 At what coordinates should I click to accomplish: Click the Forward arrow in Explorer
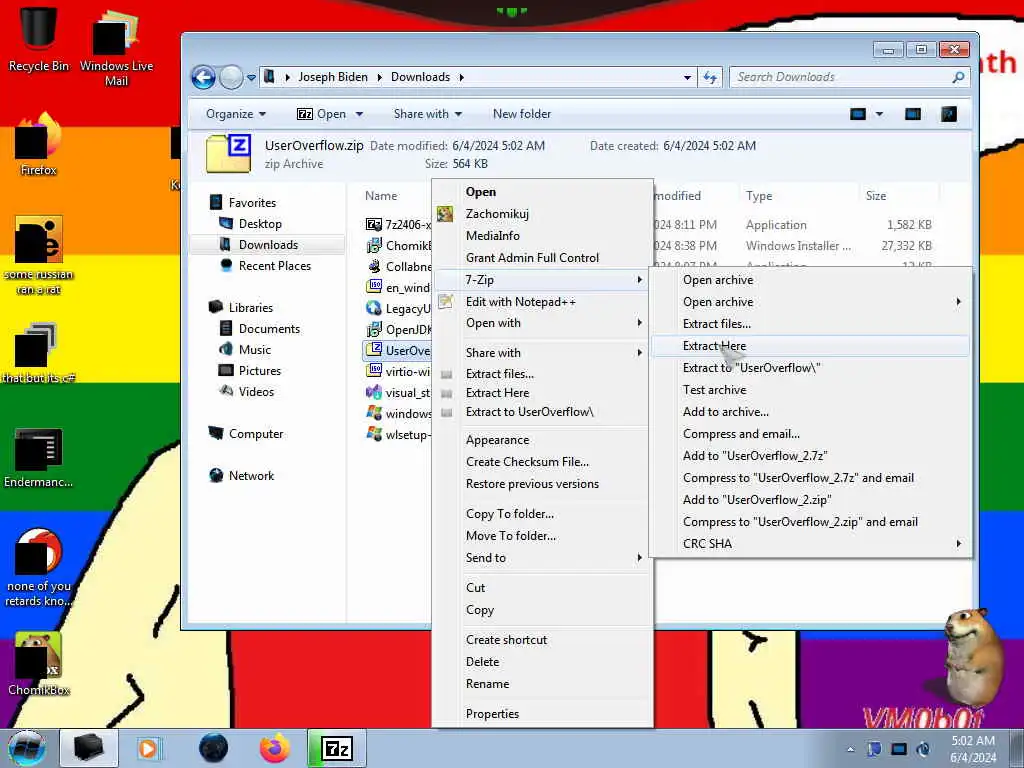pyautogui.click(x=231, y=78)
